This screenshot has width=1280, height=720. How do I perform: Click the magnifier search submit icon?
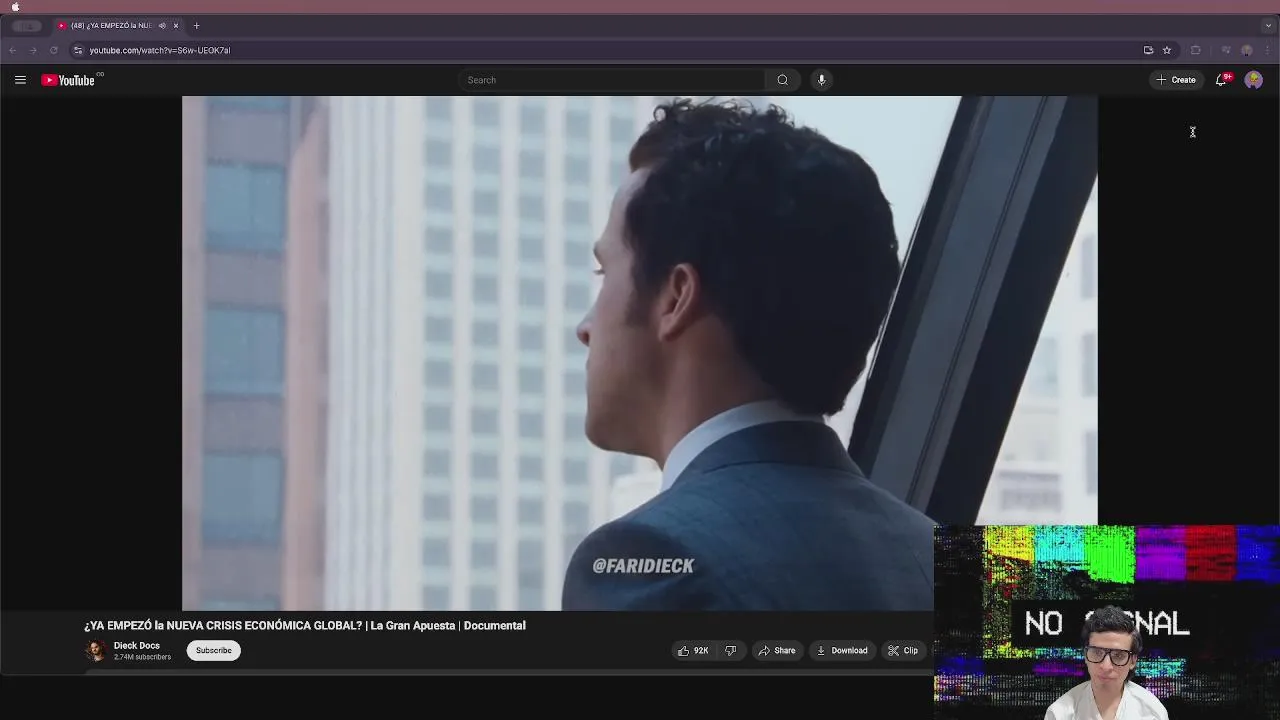783,80
